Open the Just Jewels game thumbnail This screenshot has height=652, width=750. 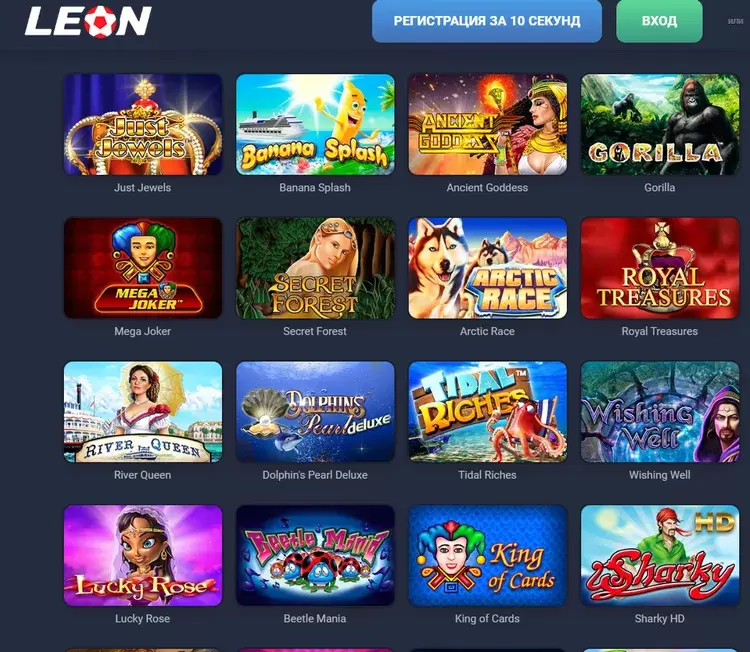coord(143,124)
